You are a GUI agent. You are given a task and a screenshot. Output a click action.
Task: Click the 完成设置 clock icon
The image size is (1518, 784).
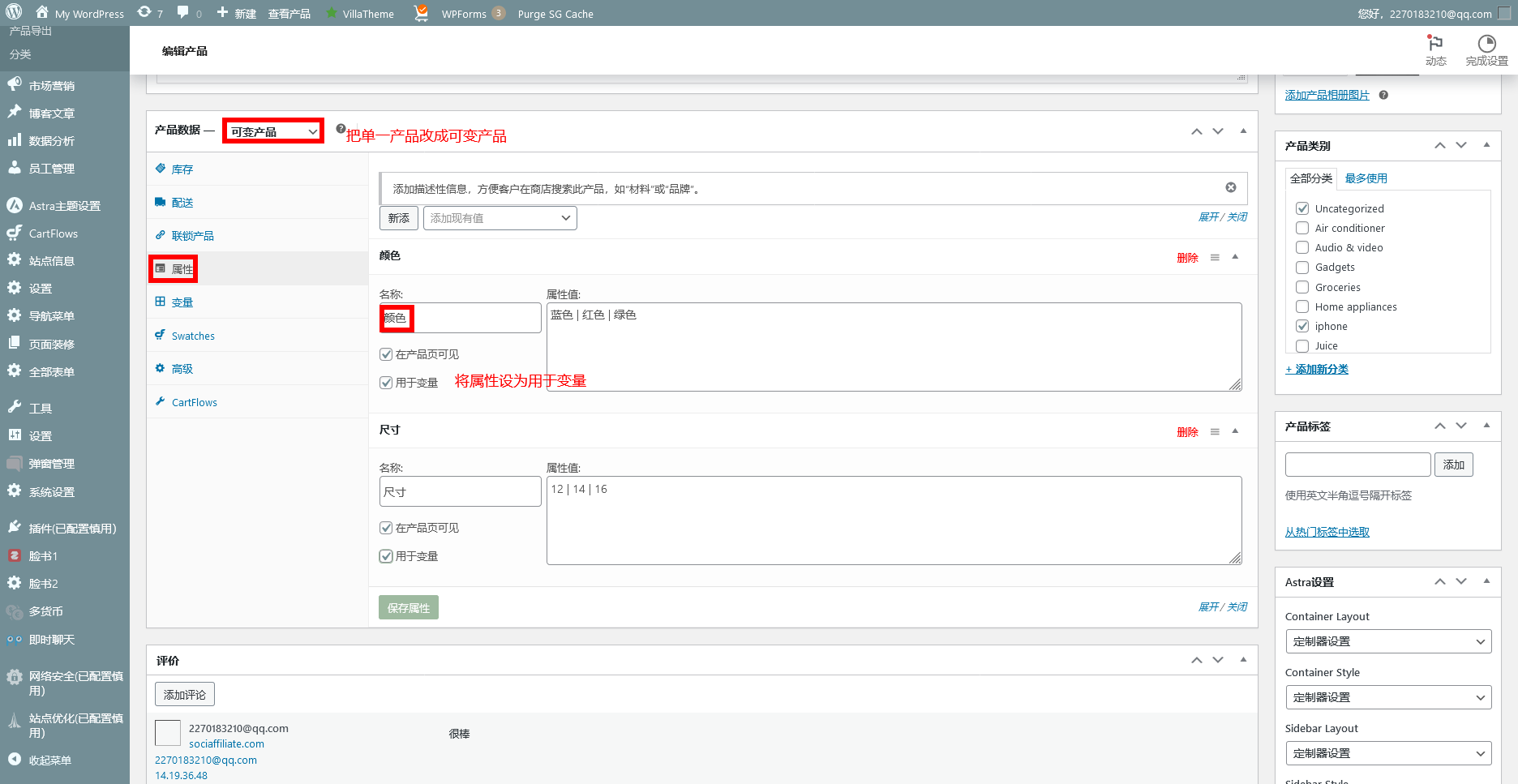[x=1486, y=45]
